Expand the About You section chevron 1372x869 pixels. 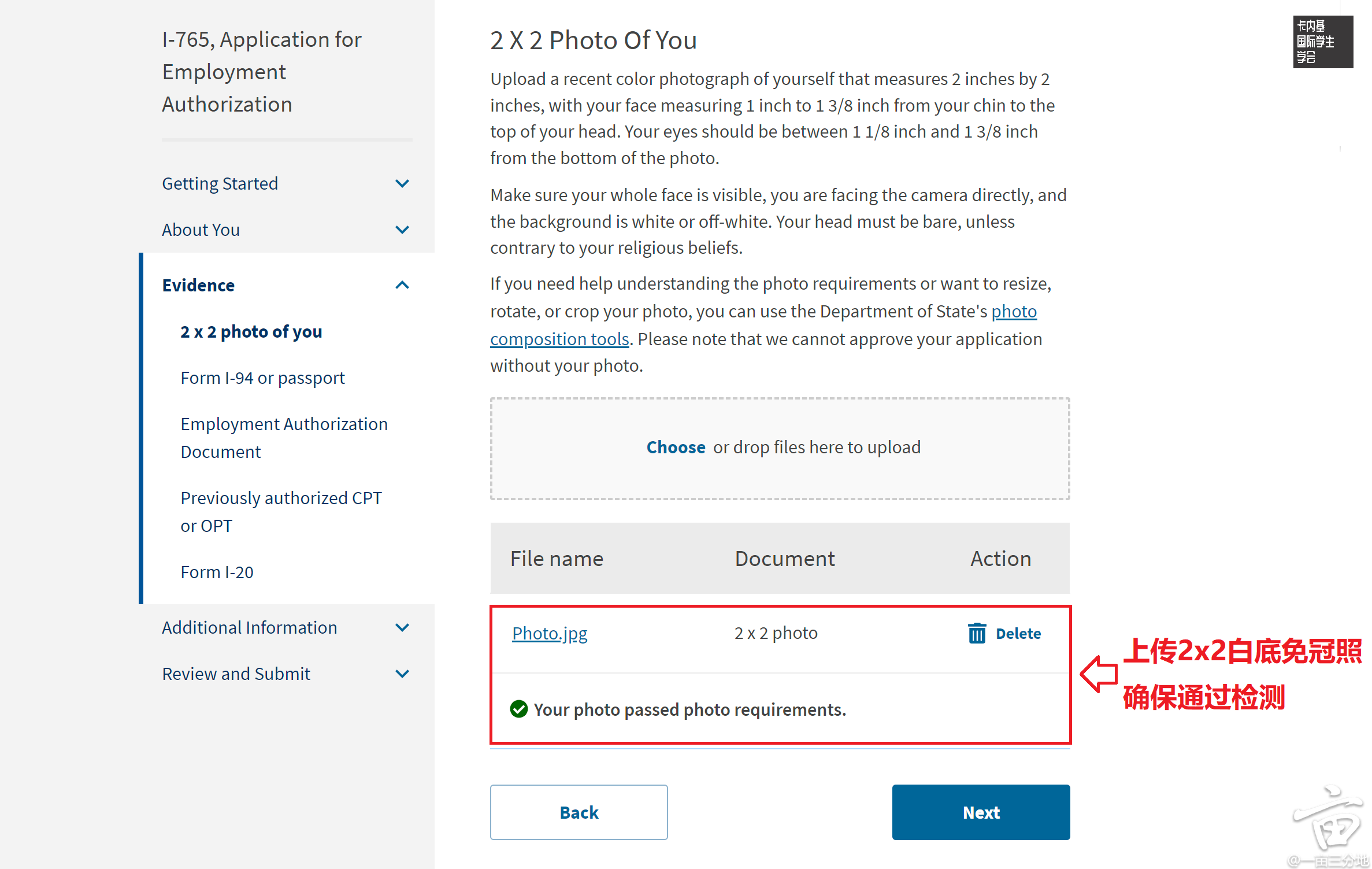pyautogui.click(x=402, y=230)
